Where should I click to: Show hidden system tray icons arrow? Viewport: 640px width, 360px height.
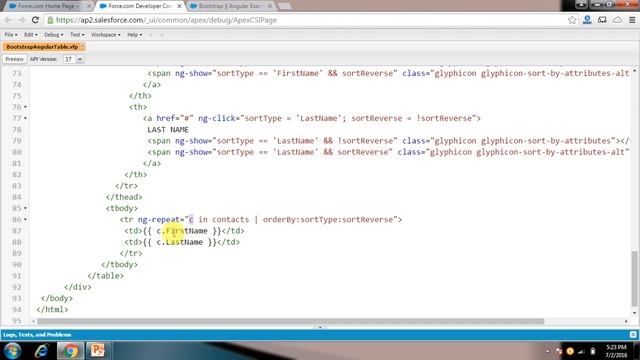tap(547, 351)
